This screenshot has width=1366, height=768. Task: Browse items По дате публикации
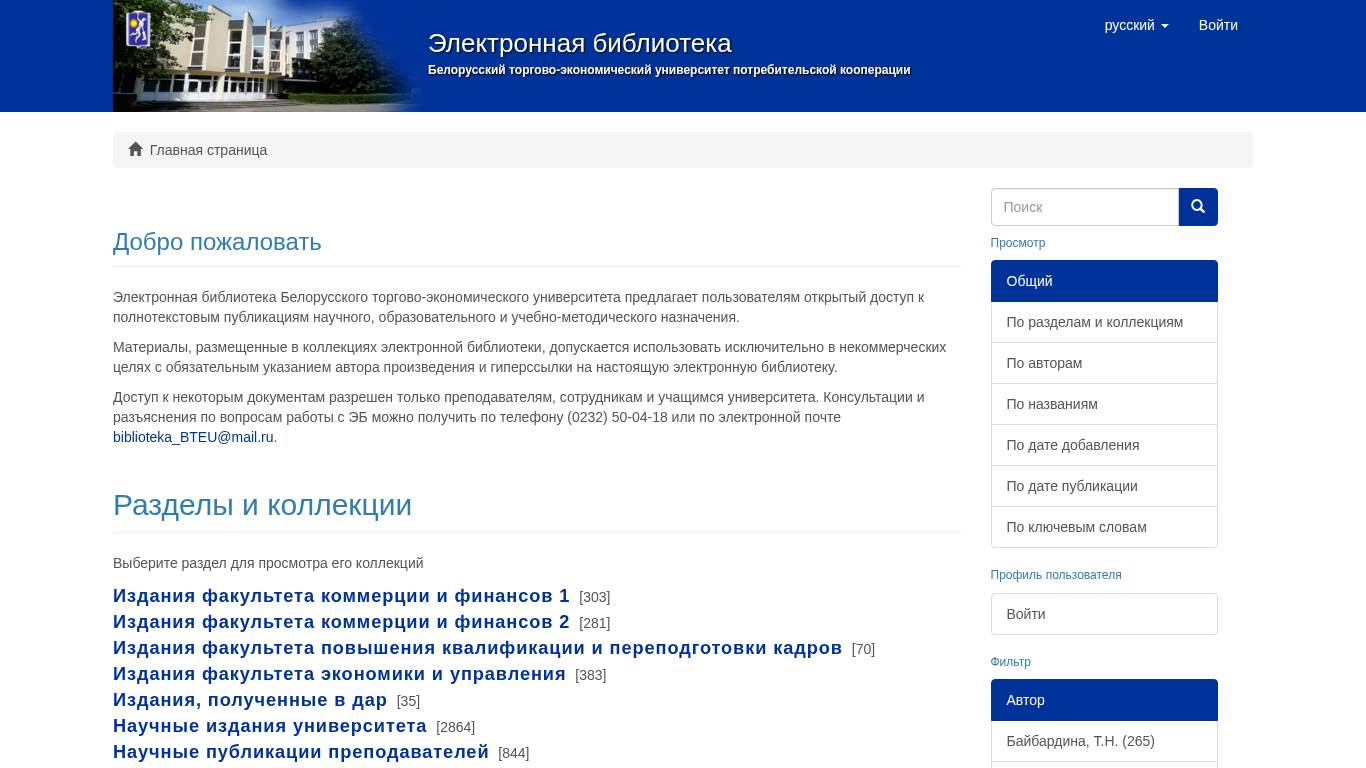(x=1071, y=486)
